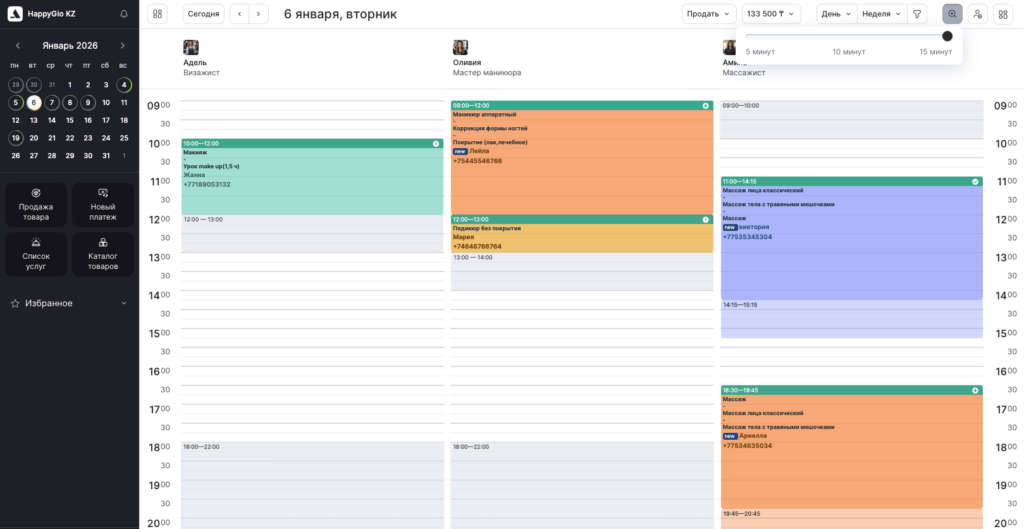Click the filter funnel icon

917,14
